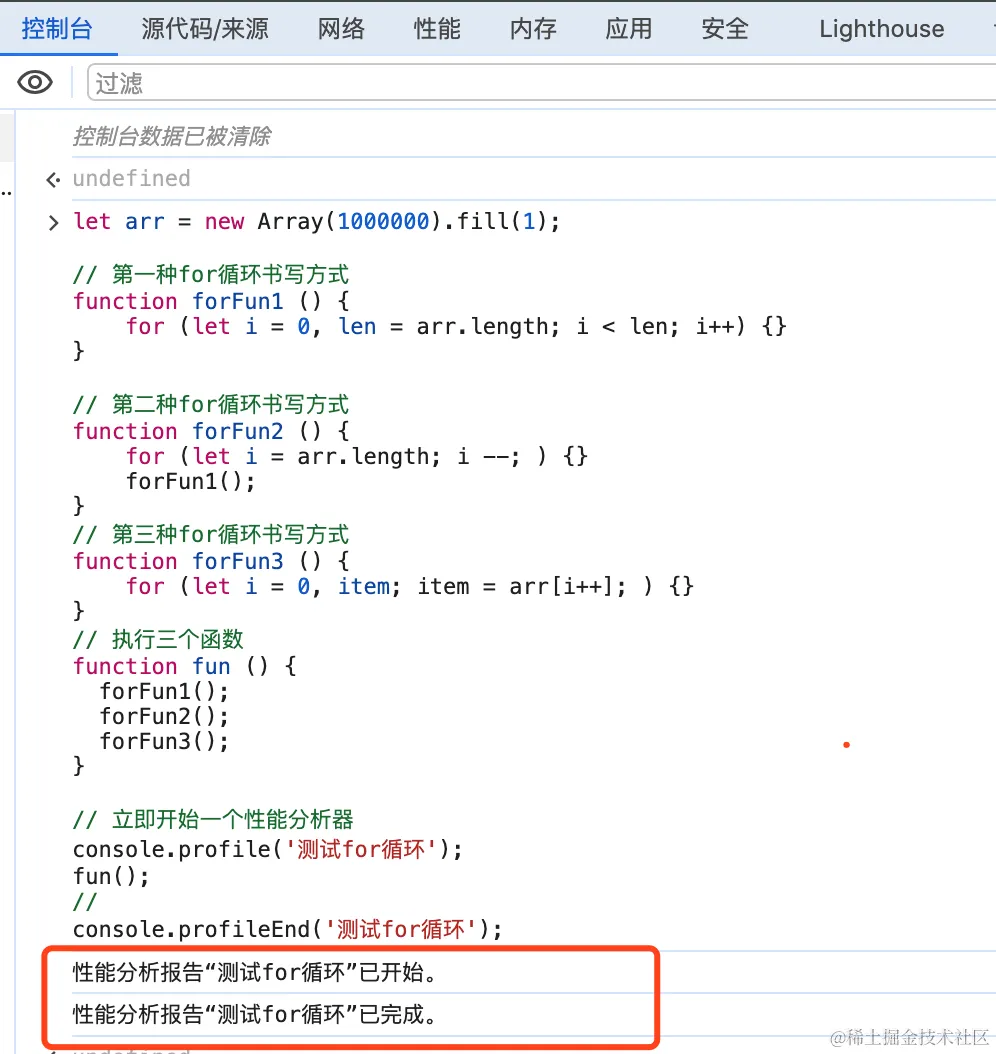
Task: Click the message saying profile 已完成
Action: tap(255, 1015)
